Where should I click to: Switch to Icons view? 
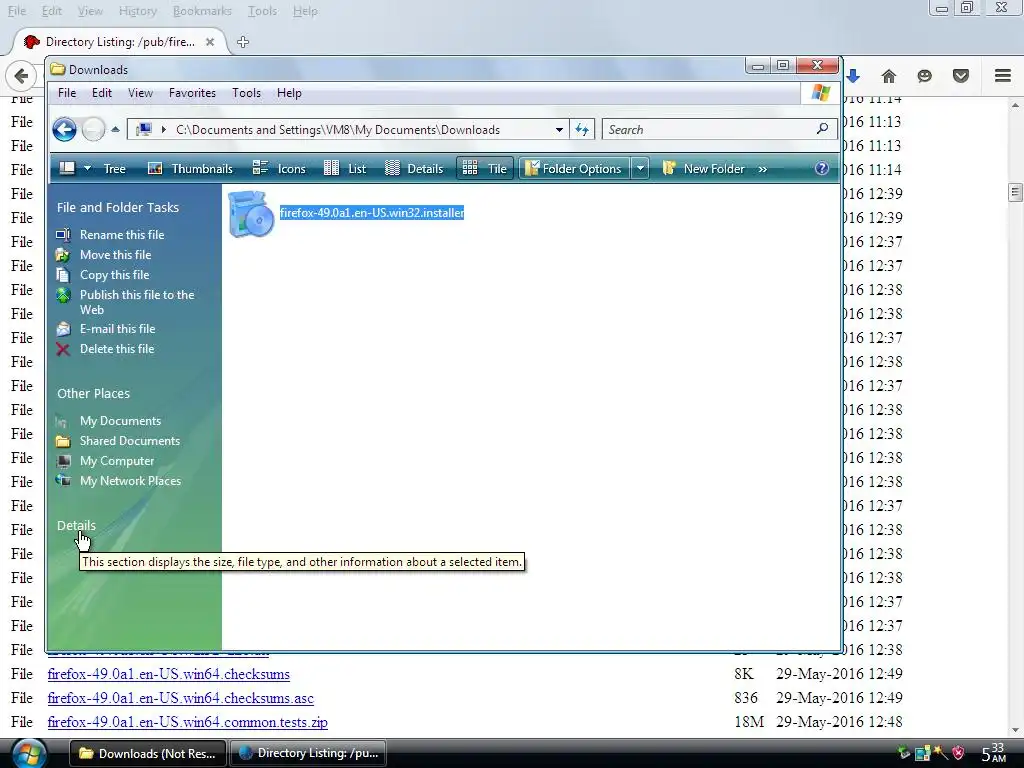click(279, 168)
